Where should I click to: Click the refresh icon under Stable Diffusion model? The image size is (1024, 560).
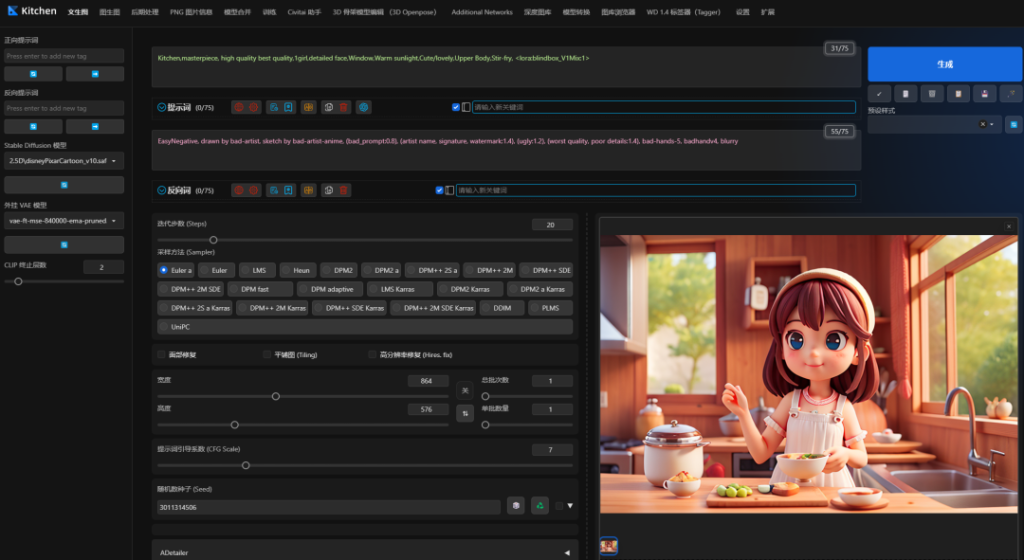(x=64, y=185)
